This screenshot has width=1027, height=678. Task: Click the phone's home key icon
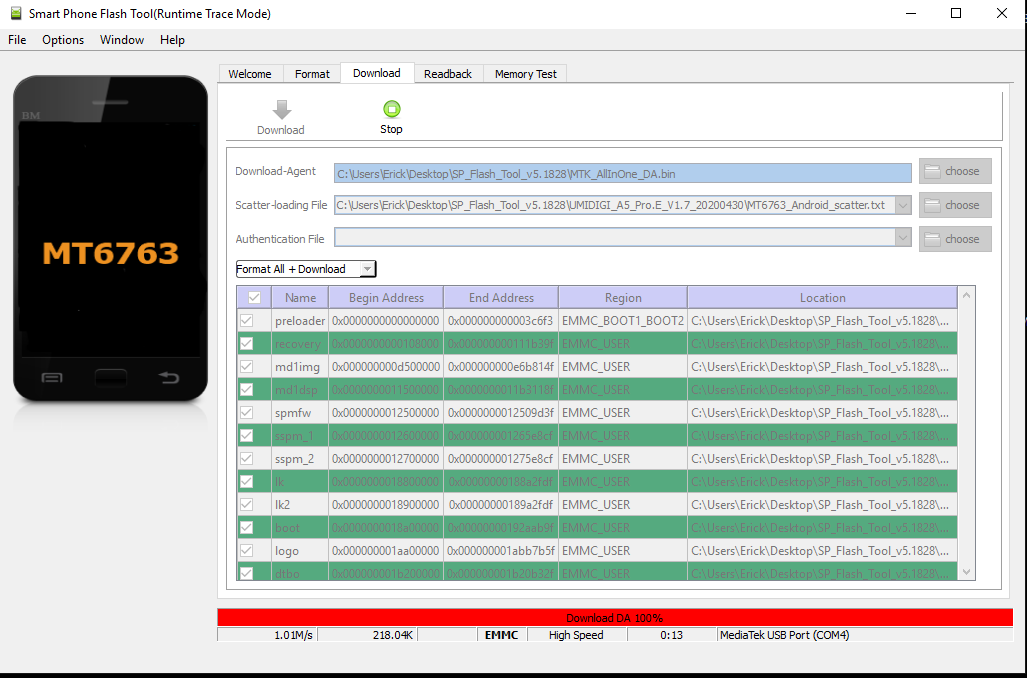pos(111,378)
